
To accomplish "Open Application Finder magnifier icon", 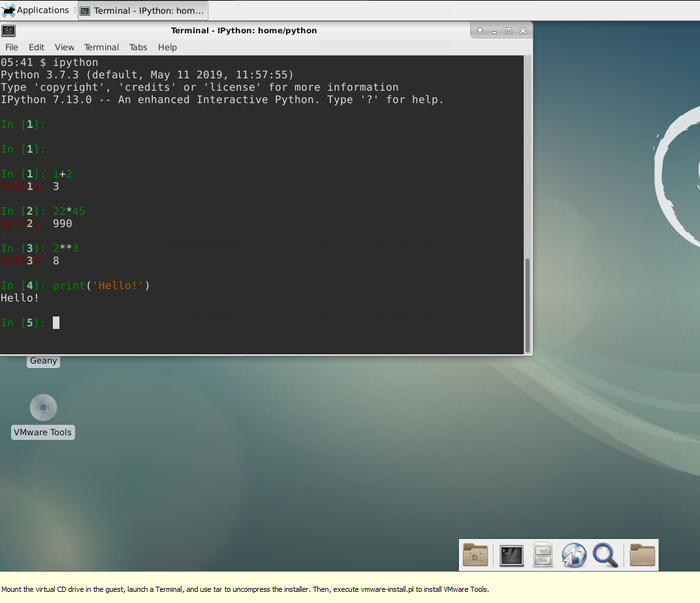I will (x=605, y=555).
